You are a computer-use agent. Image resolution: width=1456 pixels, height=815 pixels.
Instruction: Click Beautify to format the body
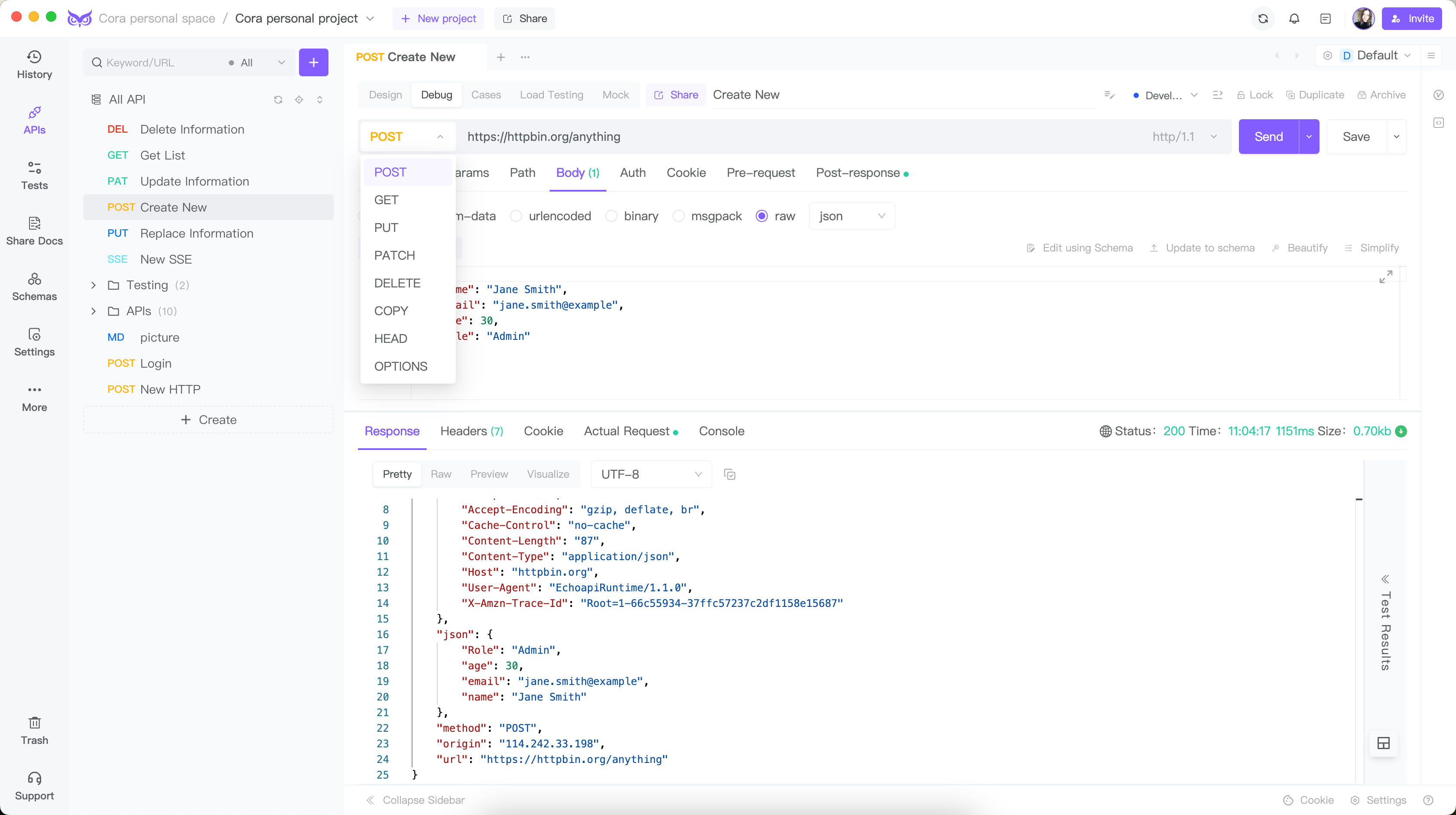point(1300,248)
